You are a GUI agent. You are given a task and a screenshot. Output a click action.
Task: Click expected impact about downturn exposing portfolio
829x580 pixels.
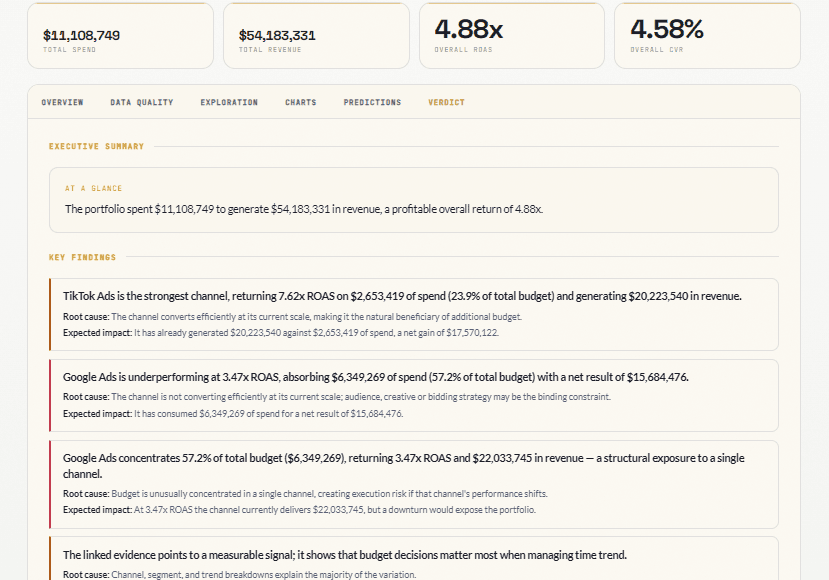coord(299,510)
